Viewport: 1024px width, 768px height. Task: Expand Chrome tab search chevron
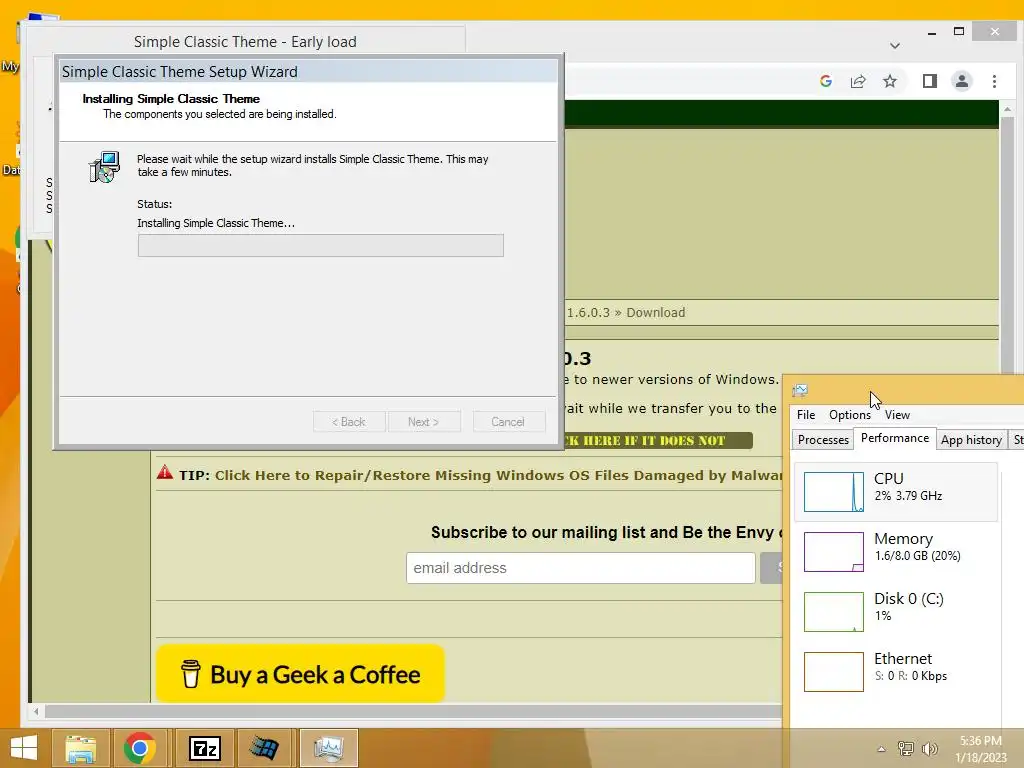pos(895,45)
